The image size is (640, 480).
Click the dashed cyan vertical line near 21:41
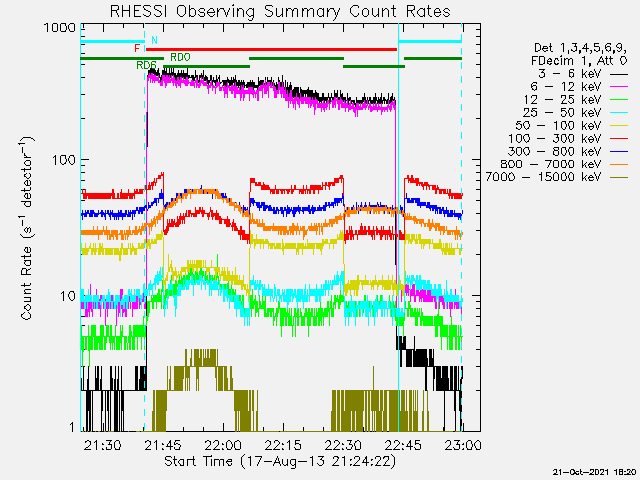pyautogui.click(x=144, y=227)
